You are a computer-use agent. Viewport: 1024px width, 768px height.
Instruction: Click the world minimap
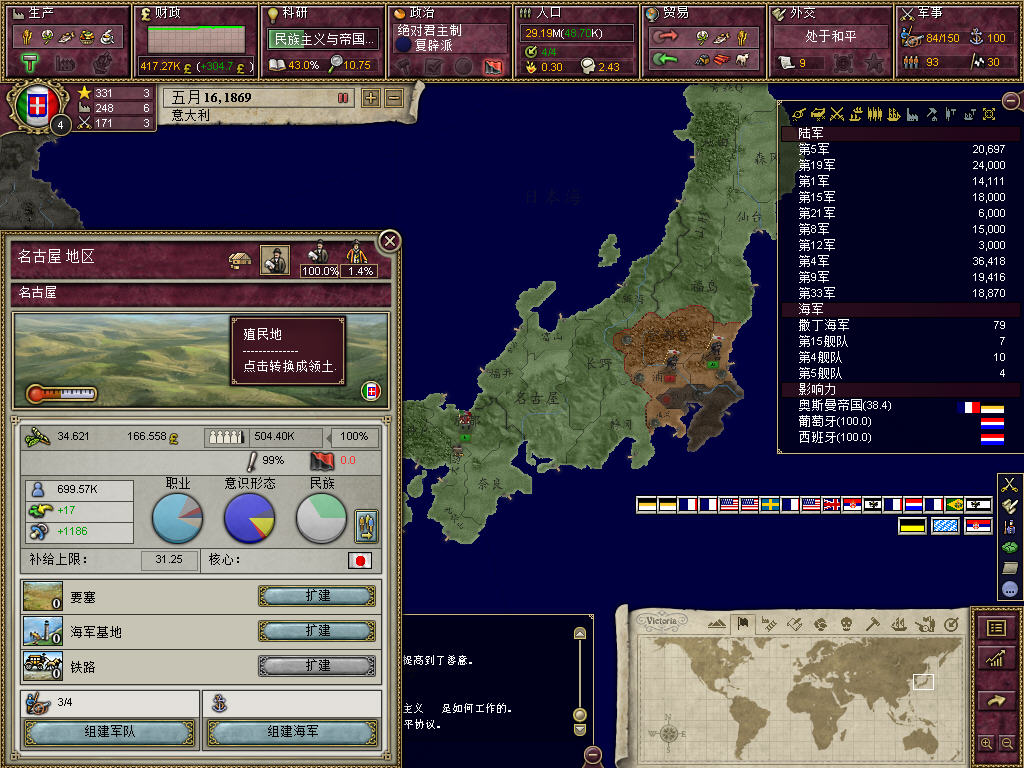pos(800,699)
